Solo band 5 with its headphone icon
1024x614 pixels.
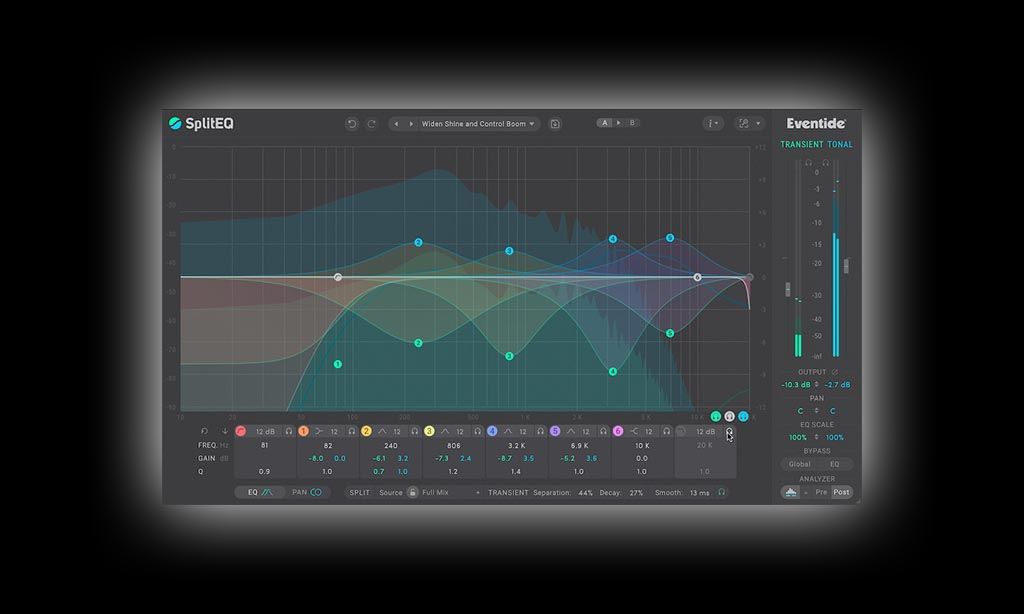pos(603,431)
